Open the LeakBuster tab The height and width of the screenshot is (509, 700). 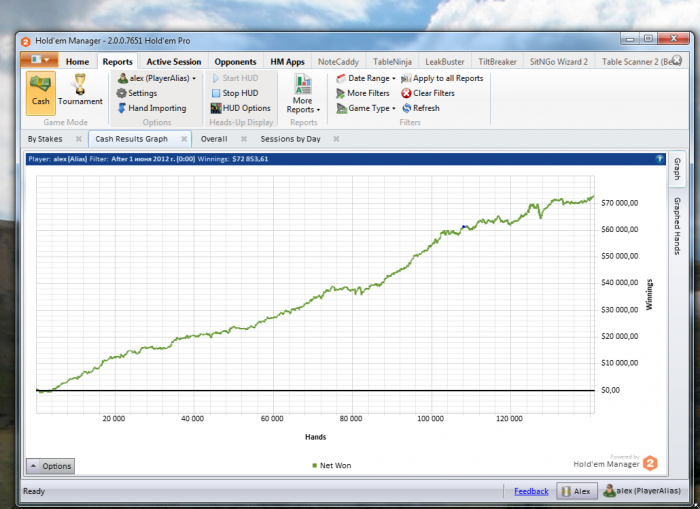click(x=444, y=62)
